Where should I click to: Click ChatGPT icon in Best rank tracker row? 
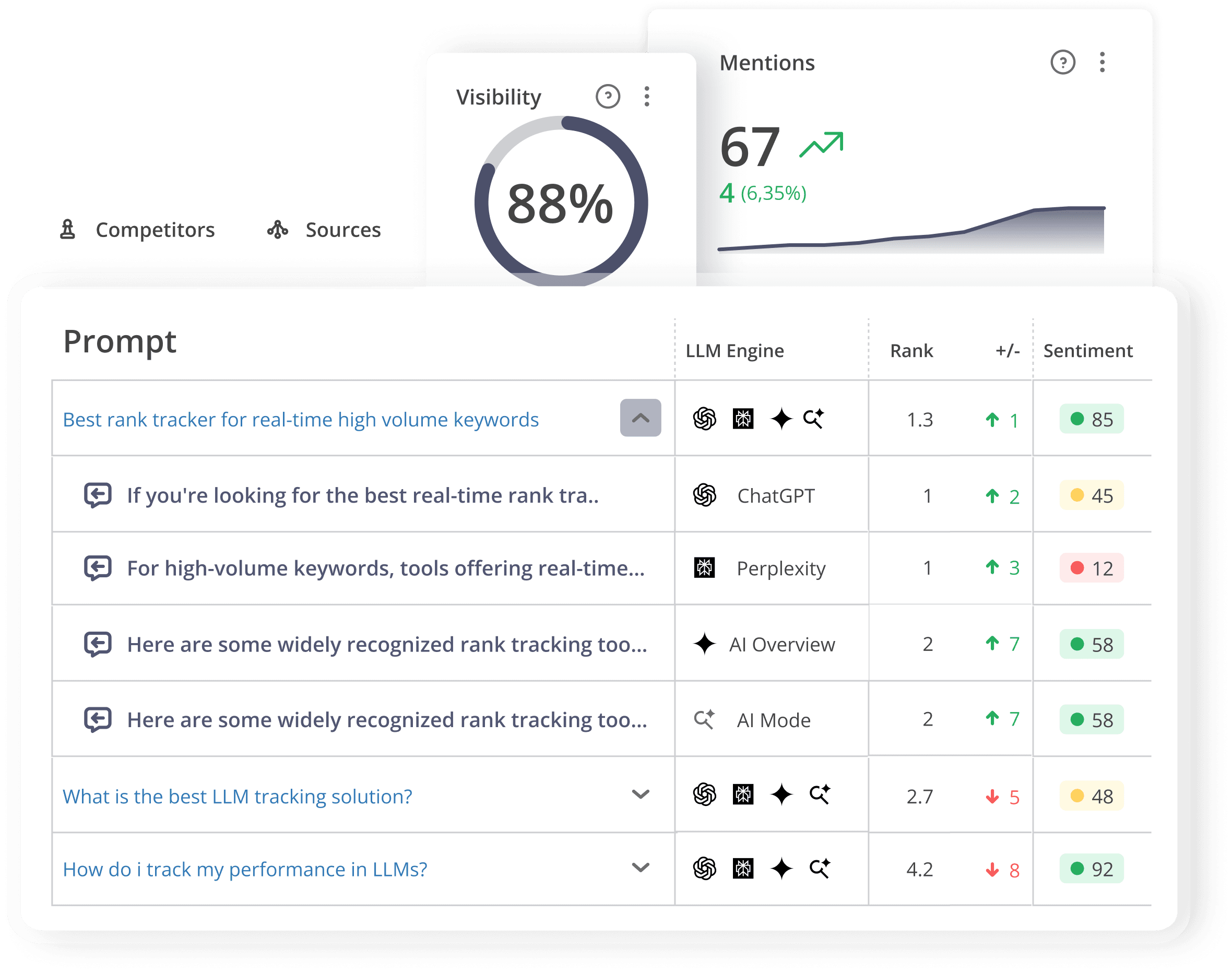tap(705, 419)
